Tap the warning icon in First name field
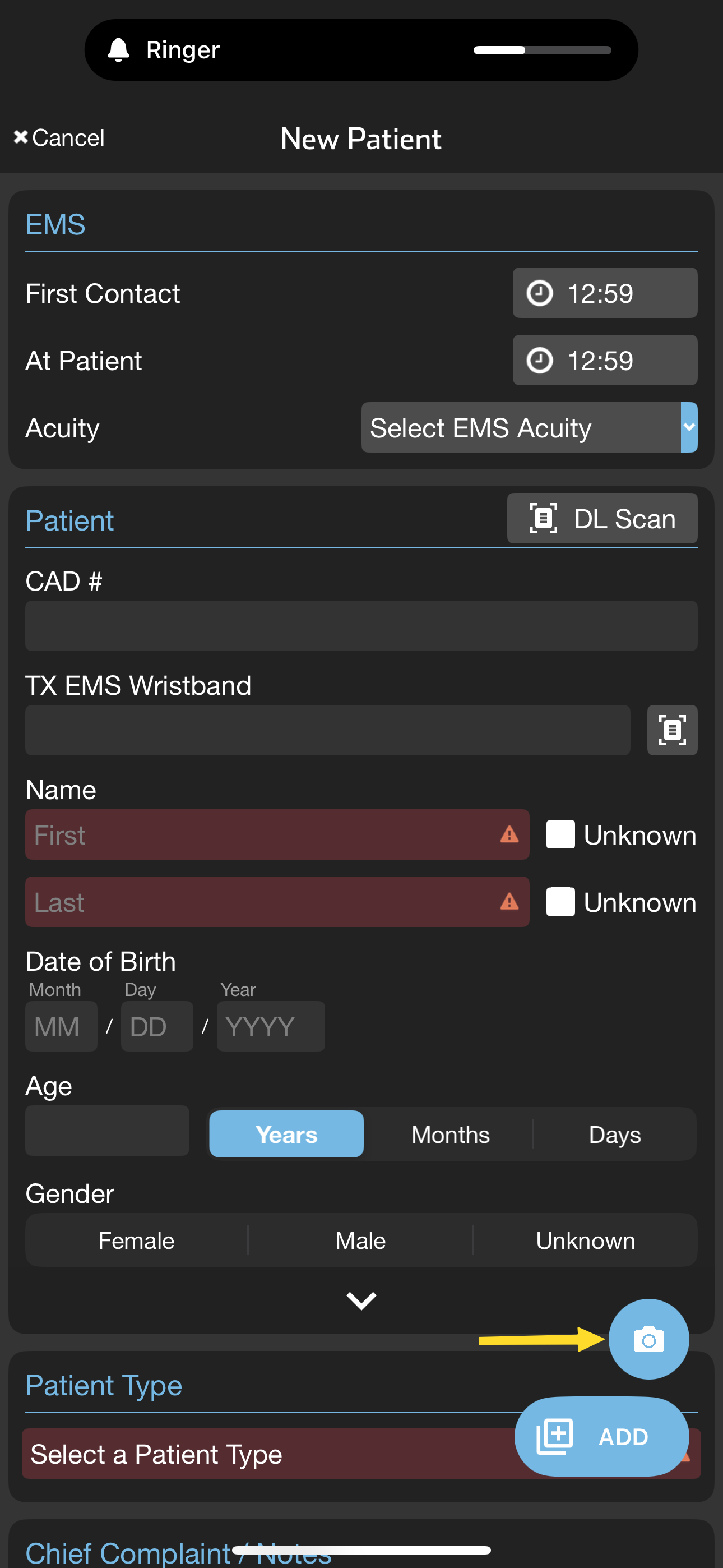Viewport: 723px width, 1568px height. (x=509, y=834)
